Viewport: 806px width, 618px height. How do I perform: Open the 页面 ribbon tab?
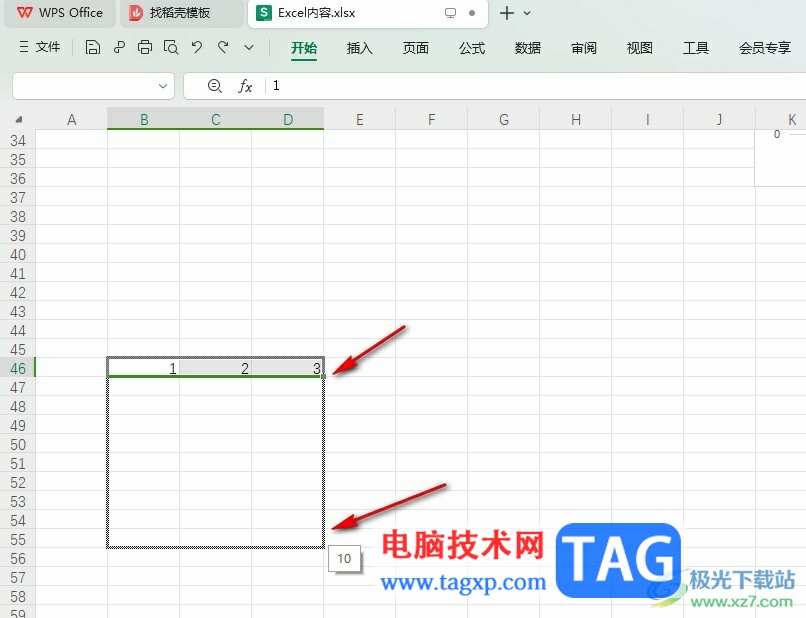[x=415, y=48]
